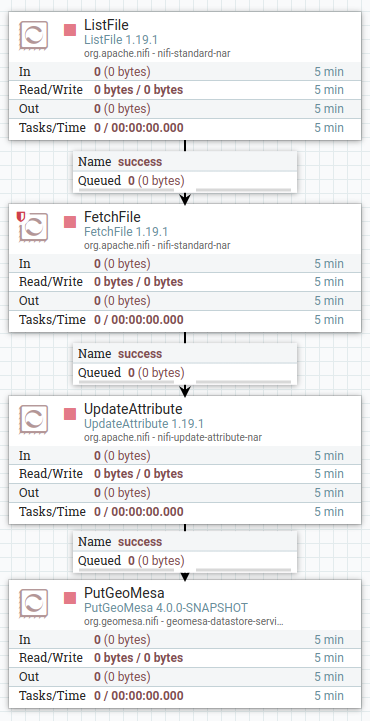The width and height of the screenshot is (370, 721).
Task: Click the Tasks/Time row of the FetchFile processor
Action: point(185,320)
